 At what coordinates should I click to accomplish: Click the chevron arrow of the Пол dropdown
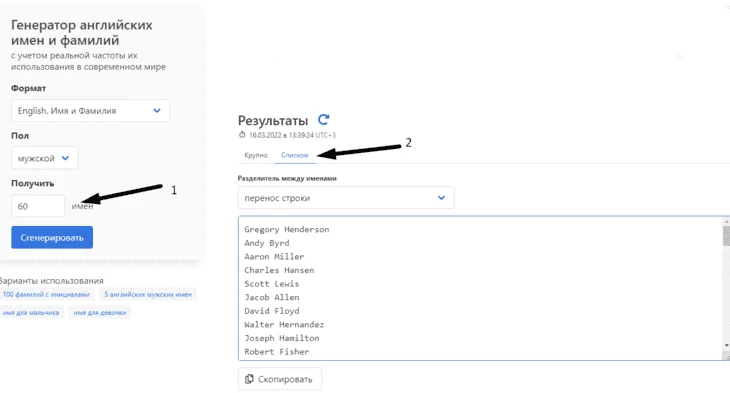pos(66,158)
